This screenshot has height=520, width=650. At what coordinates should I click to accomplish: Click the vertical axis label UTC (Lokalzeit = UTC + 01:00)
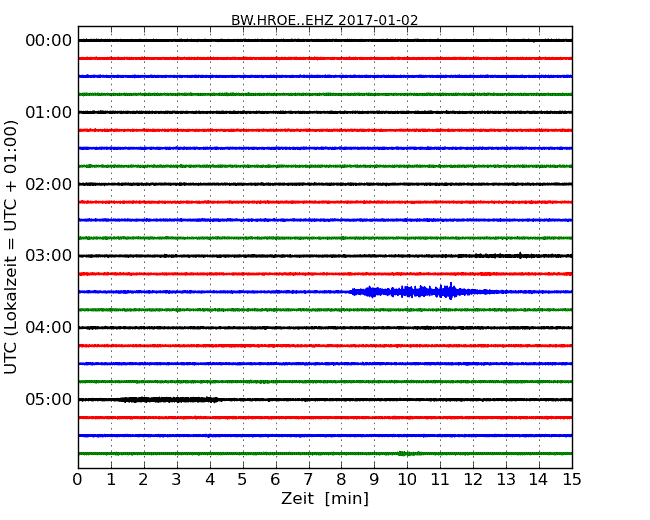11,247
